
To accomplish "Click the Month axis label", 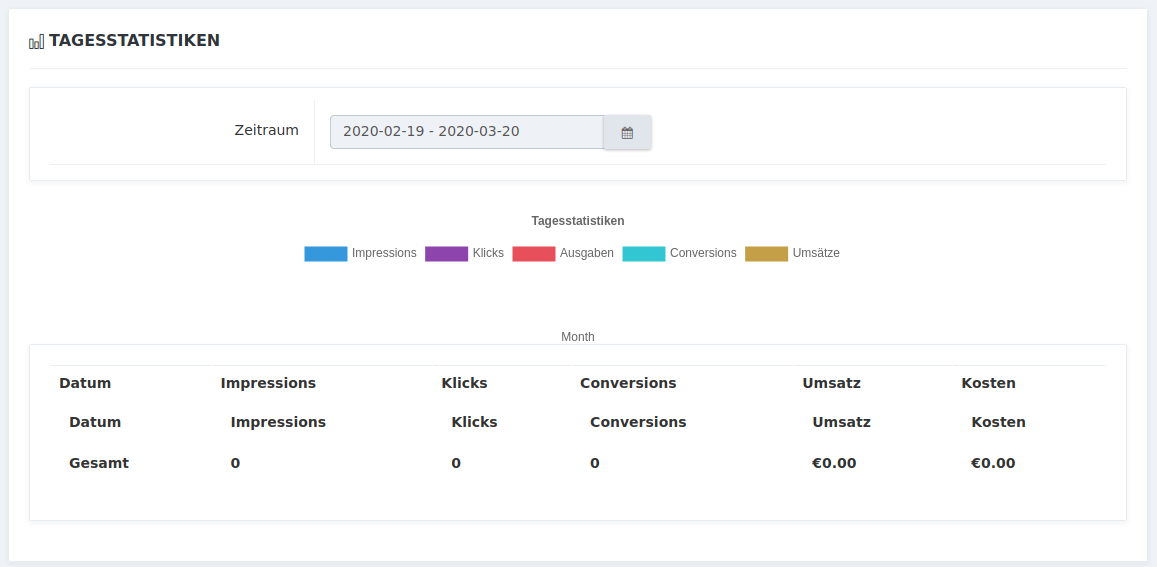I will (x=578, y=337).
